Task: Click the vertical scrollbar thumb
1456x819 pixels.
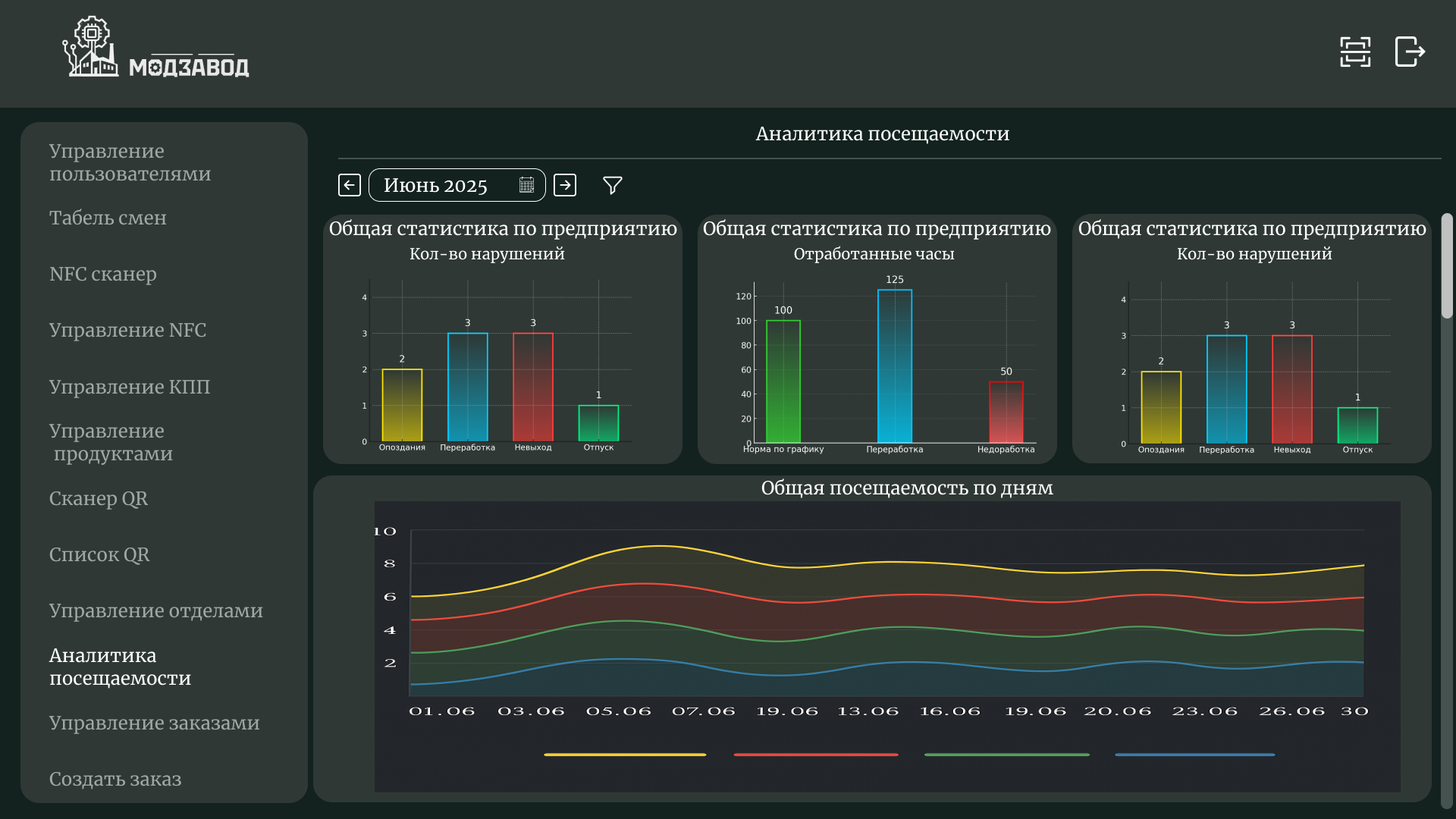Action: pyautogui.click(x=1447, y=265)
